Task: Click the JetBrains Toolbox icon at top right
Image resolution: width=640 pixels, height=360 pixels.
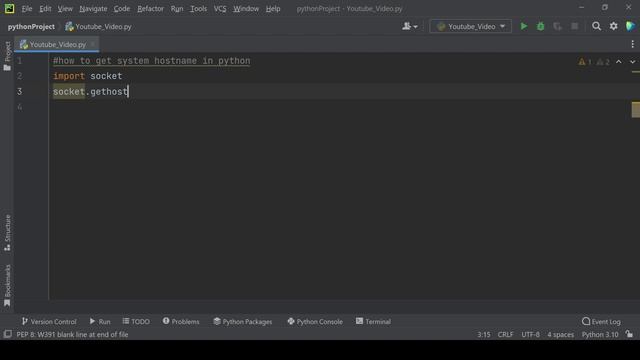Action: (630, 27)
